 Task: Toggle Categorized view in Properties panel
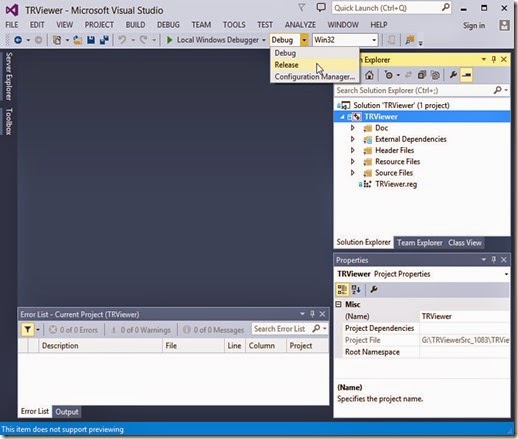click(342, 289)
